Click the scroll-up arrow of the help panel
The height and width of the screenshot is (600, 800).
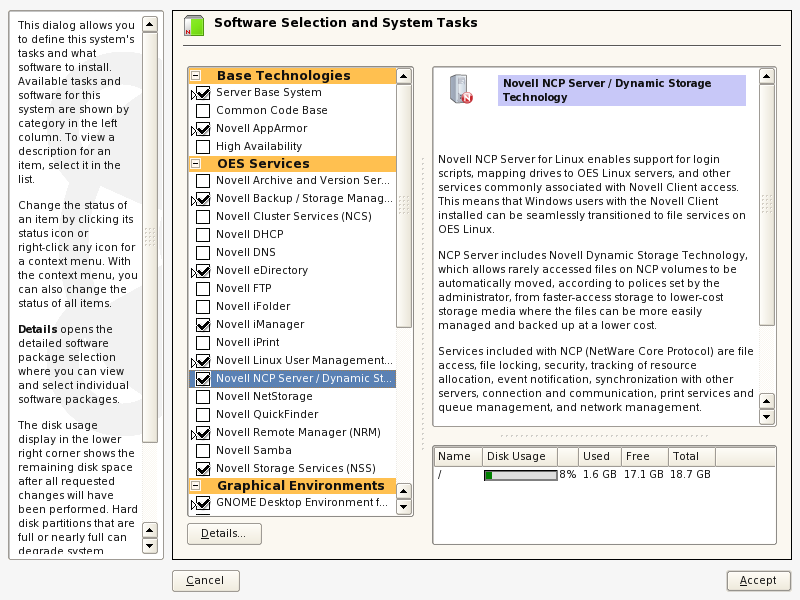(x=150, y=23)
